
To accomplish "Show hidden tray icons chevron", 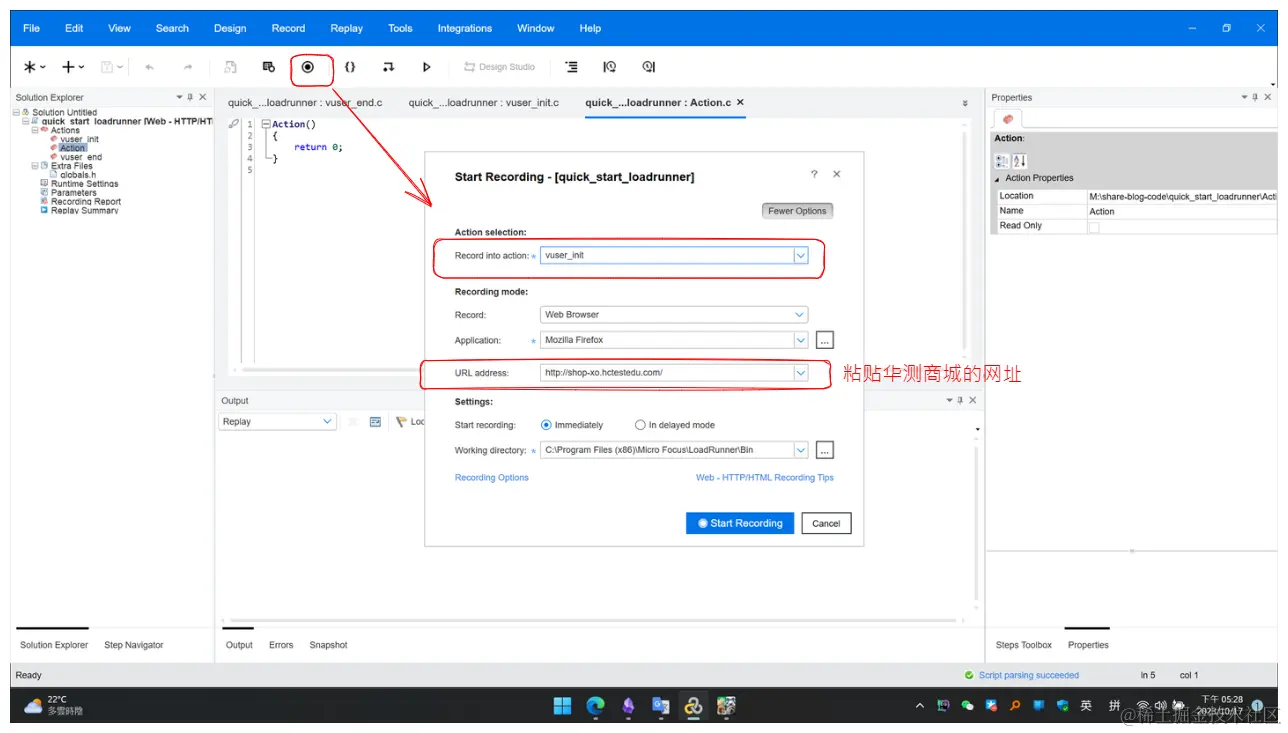I will (x=920, y=706).
